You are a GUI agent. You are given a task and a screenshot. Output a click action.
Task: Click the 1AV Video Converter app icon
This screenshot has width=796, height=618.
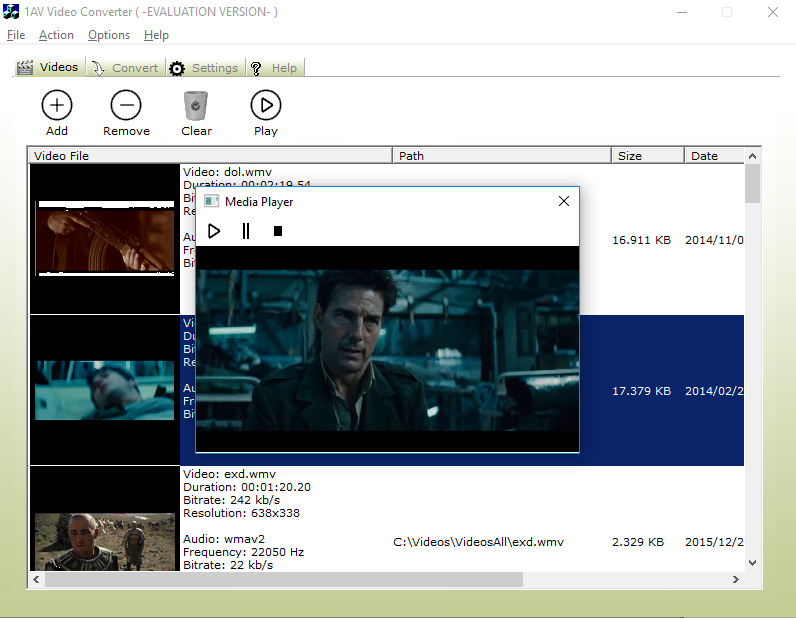click(x=11, y=12)
